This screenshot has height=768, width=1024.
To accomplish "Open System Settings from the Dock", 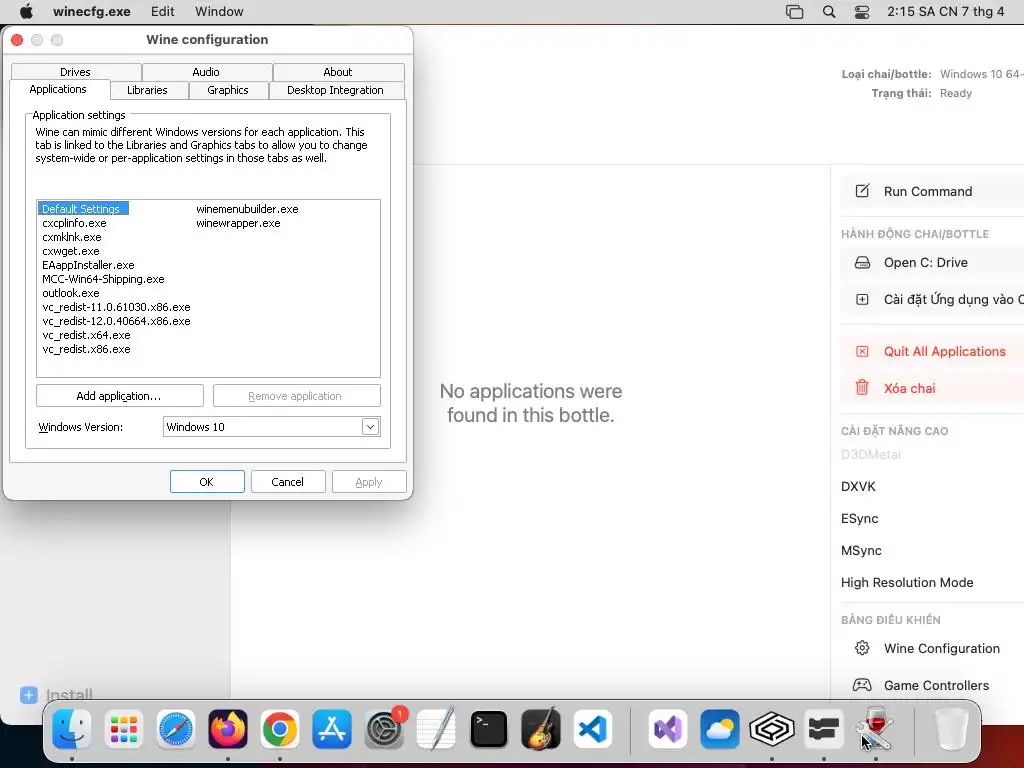I will click(x=384, y=729).
